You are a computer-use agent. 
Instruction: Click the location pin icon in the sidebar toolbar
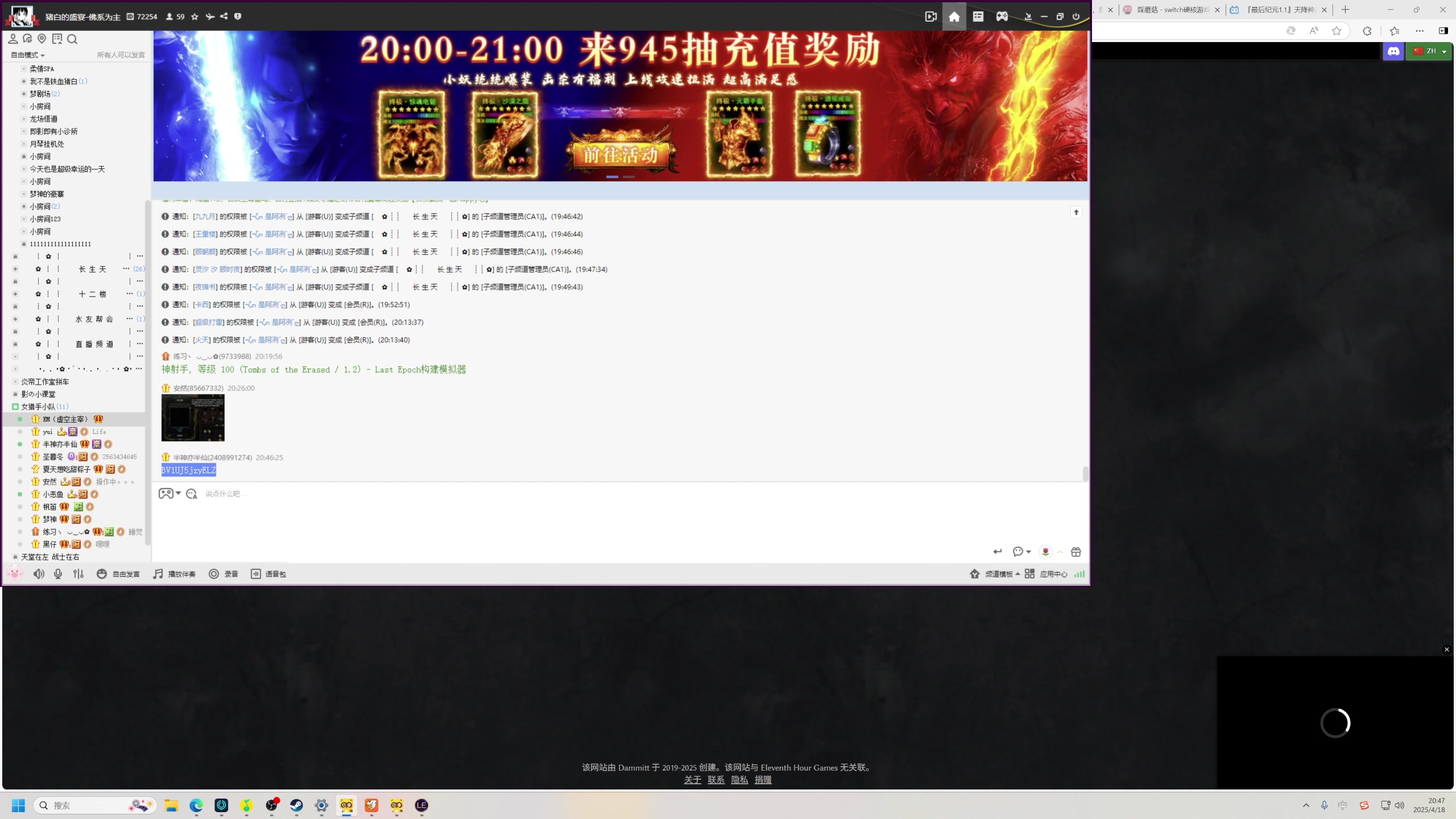click(42, 39)
